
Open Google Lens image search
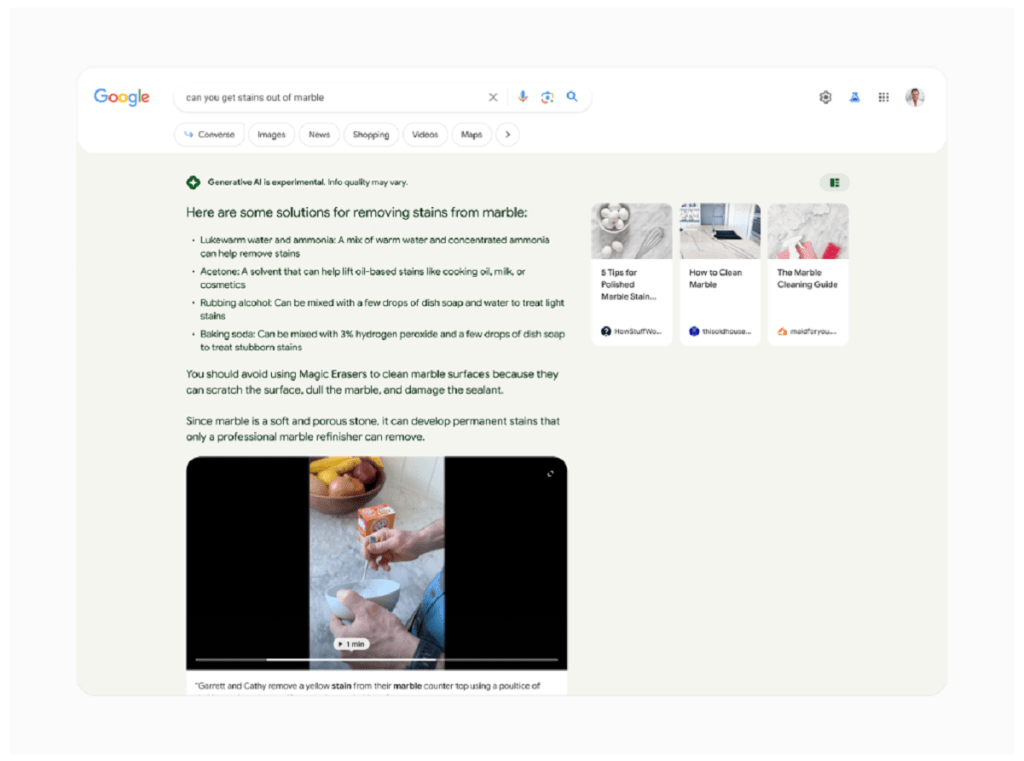point(547,97)
